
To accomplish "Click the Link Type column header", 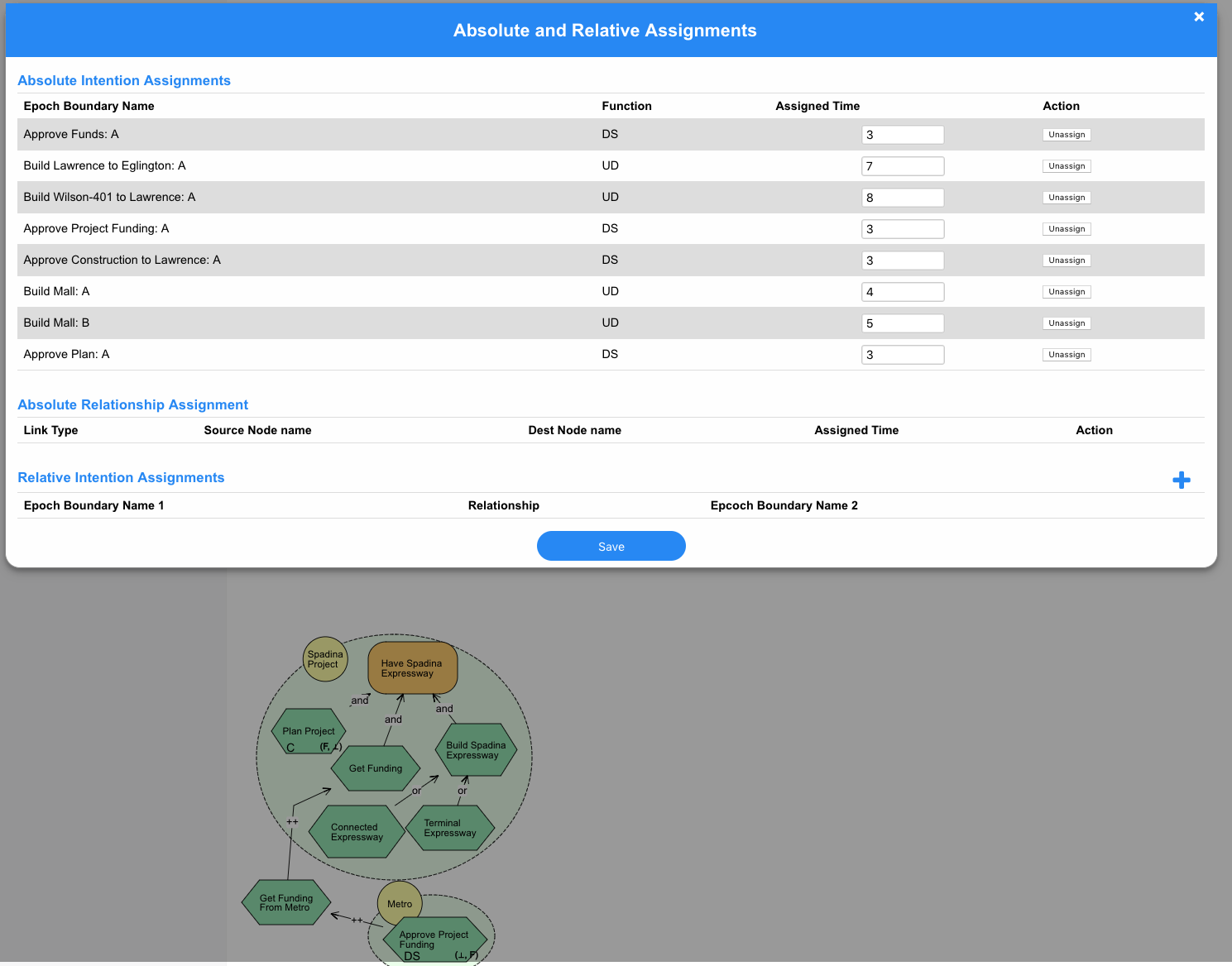I will (50, 430).
